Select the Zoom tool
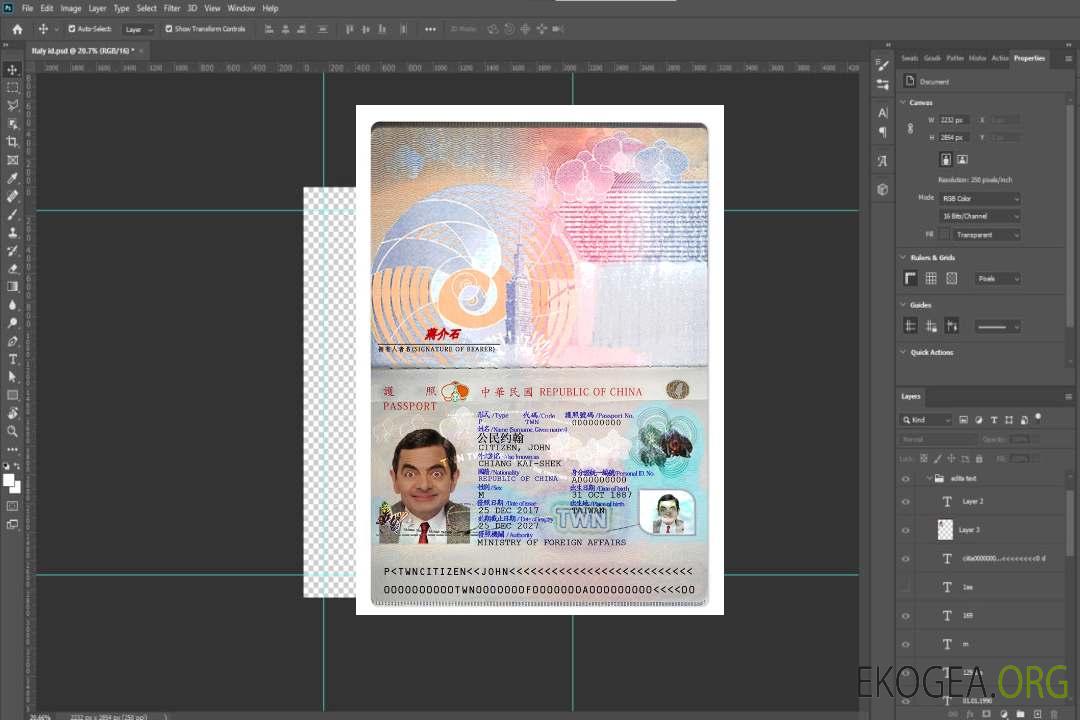1080x720 pixels. (x=12, y=431)
